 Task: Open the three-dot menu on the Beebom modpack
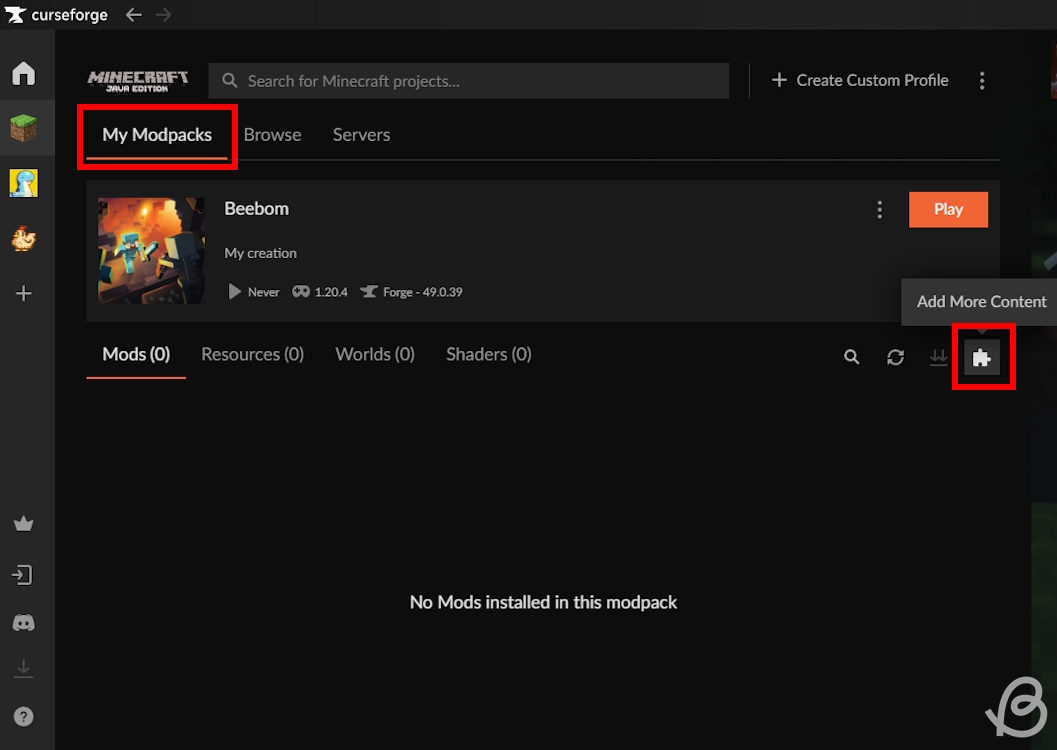click(x=879, y=209)
